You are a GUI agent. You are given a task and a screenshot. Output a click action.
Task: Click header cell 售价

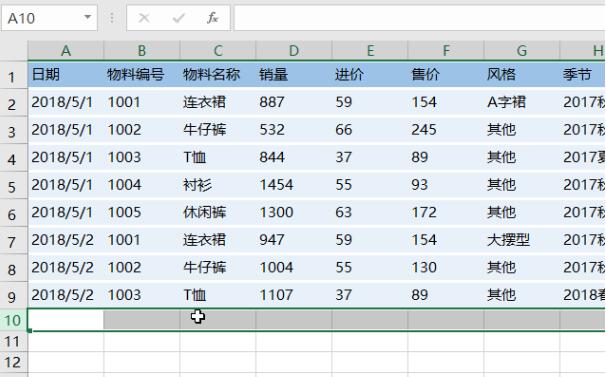(446, 74)
